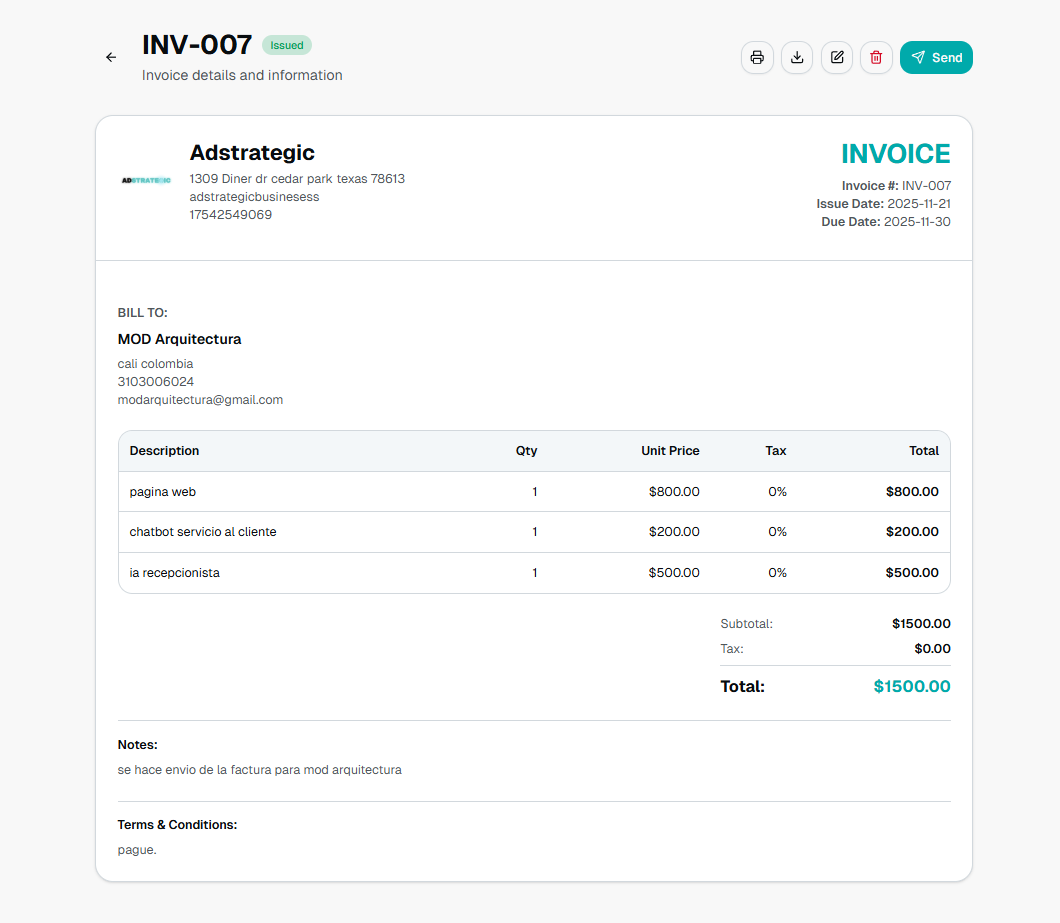Click the Notes text about mod arquitectura
This screenshot has width=1060, height=923.
point(259,769)
